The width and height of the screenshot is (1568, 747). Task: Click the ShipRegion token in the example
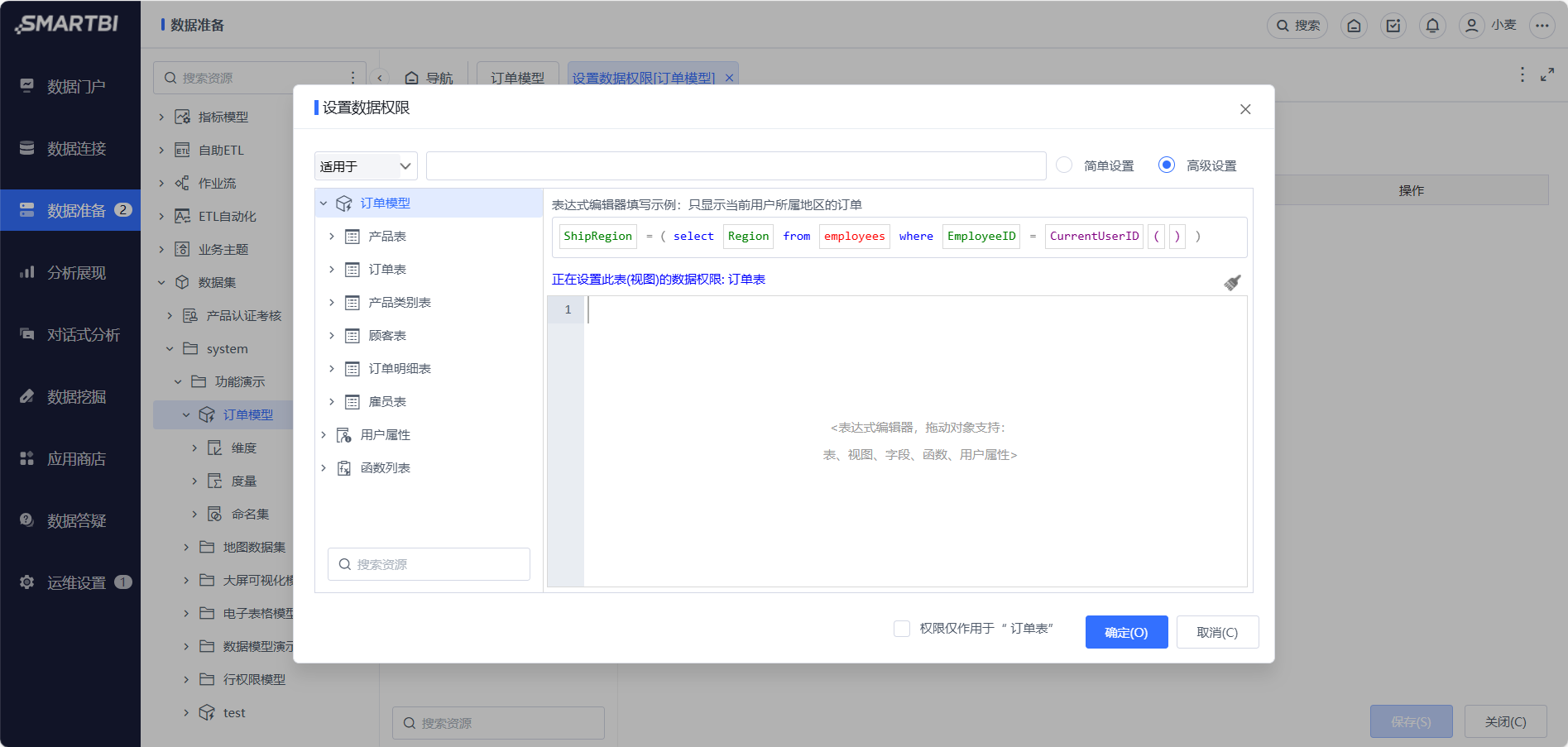[597, 237]
